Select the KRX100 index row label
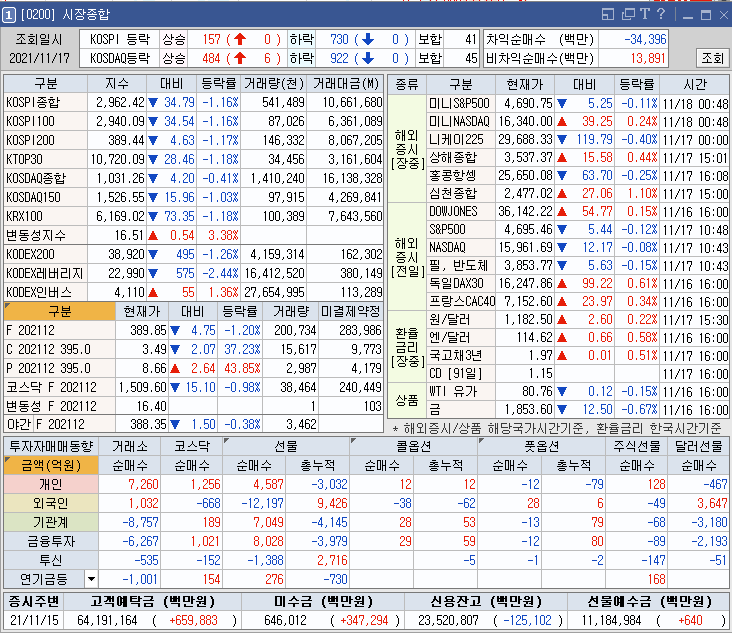 pos(45,217)
